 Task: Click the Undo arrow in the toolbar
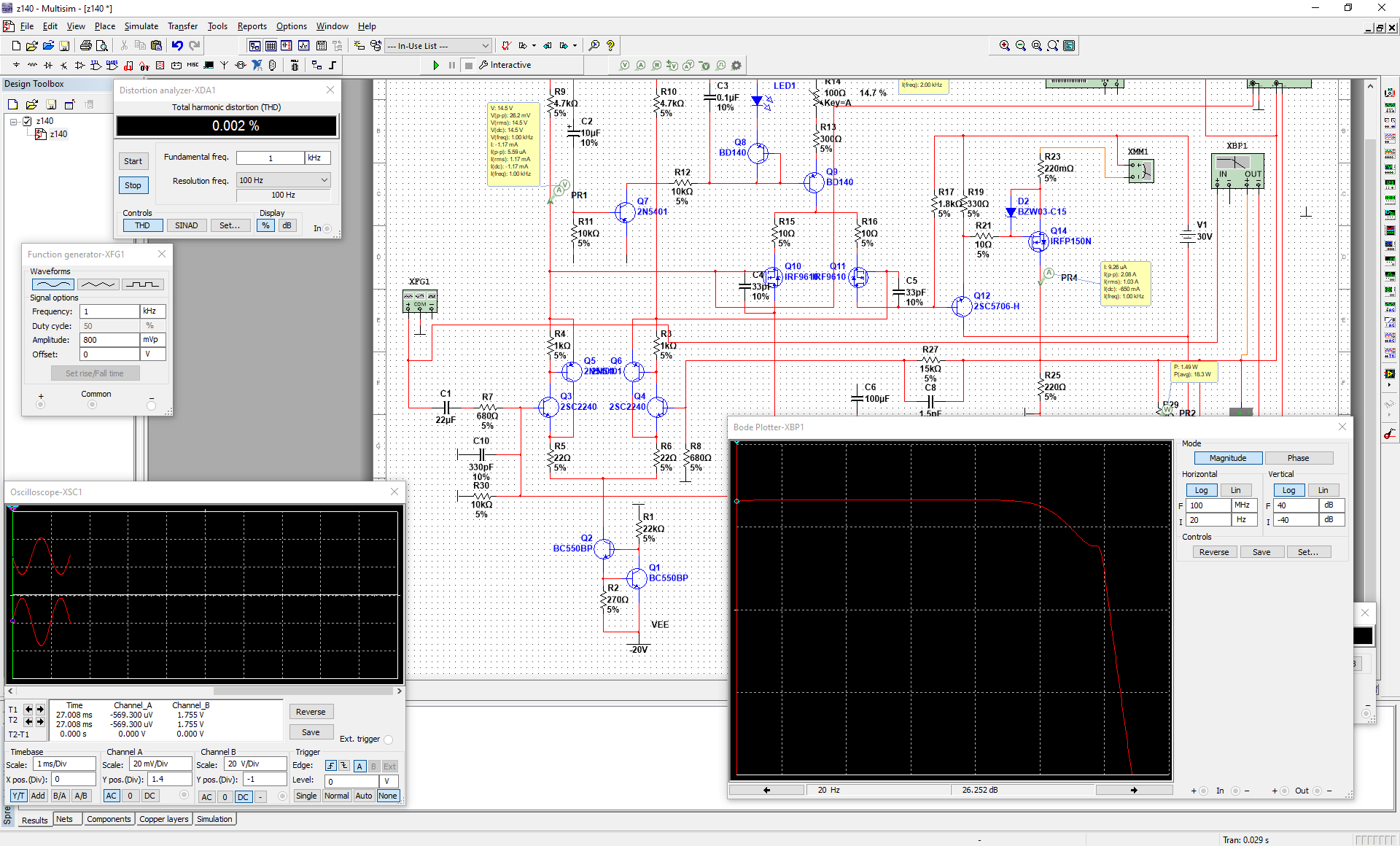coord(177,45)
